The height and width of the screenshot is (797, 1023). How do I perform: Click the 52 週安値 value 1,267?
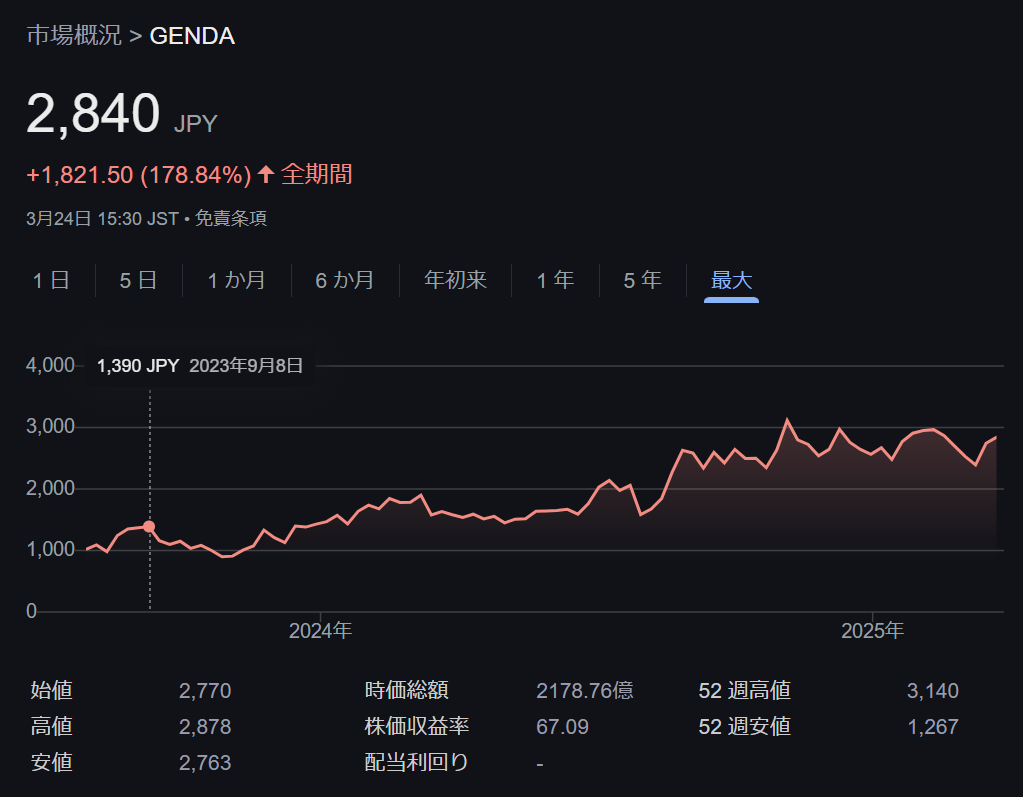tap(932, 727)
